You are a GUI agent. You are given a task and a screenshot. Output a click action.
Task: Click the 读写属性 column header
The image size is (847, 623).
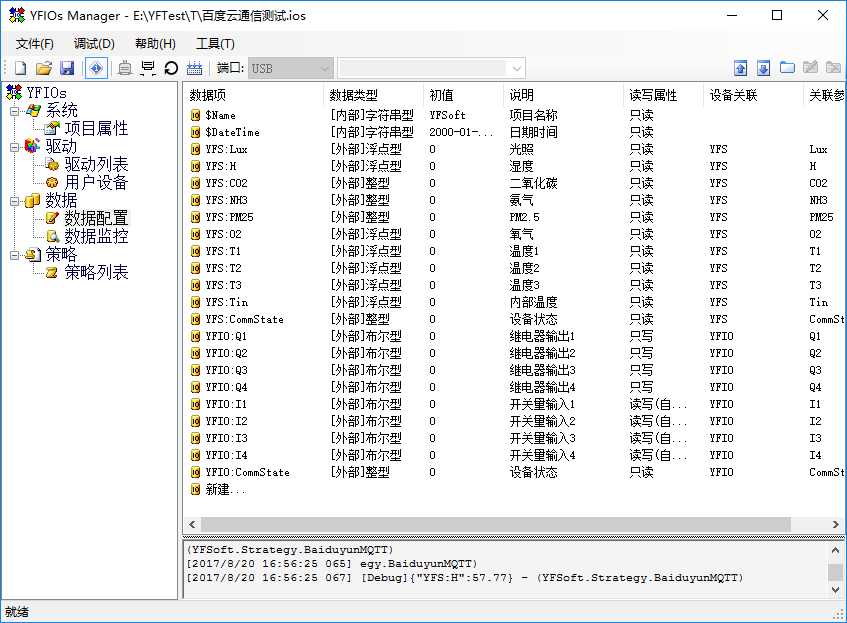click(653, 96)
